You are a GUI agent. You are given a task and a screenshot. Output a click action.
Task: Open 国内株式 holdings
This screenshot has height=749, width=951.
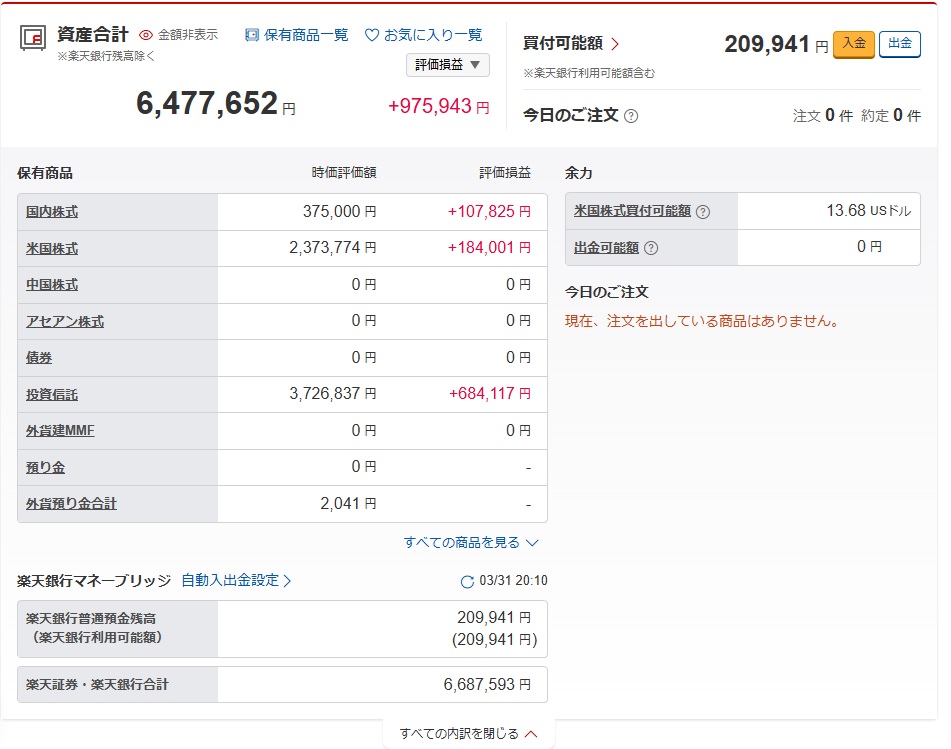52,212
